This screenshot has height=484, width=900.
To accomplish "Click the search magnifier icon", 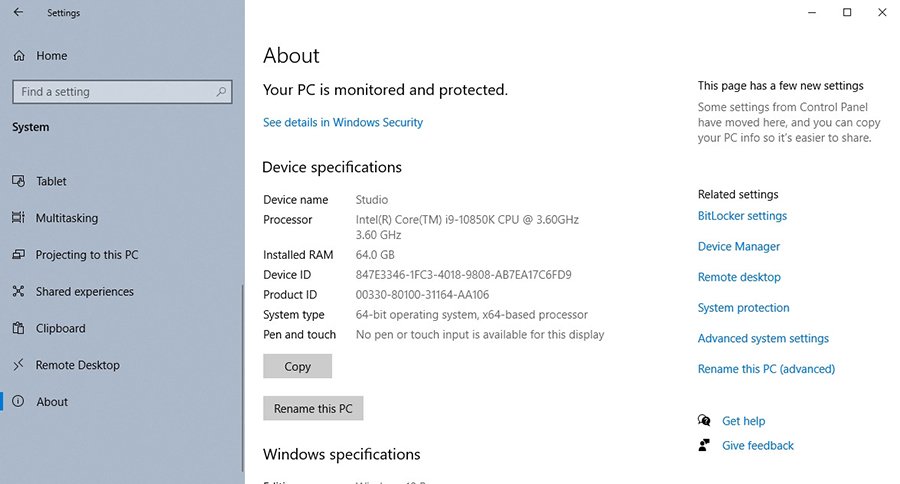I will pos(222,92).
